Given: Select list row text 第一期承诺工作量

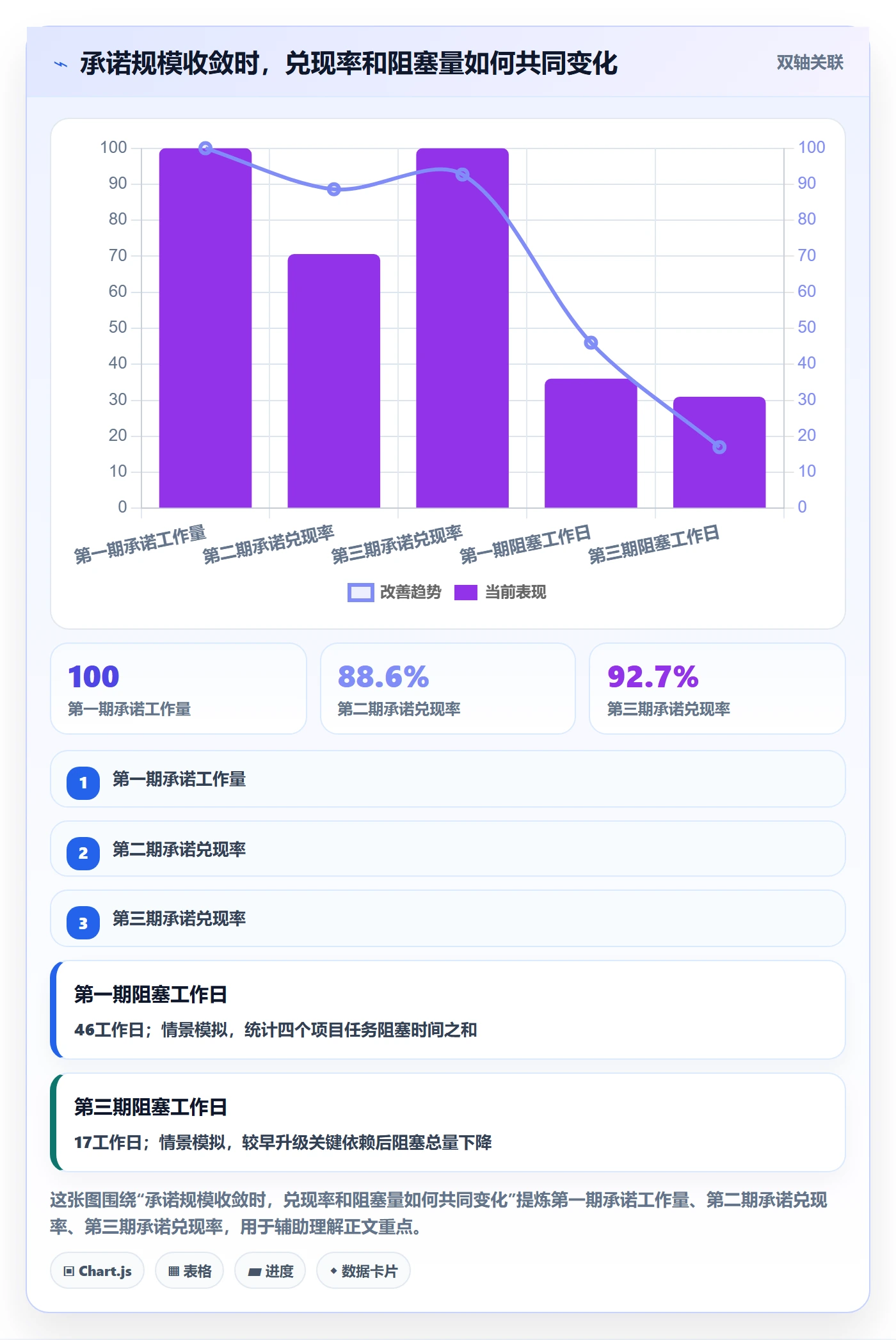Looking at the screenshot, I should pos(179,779).
